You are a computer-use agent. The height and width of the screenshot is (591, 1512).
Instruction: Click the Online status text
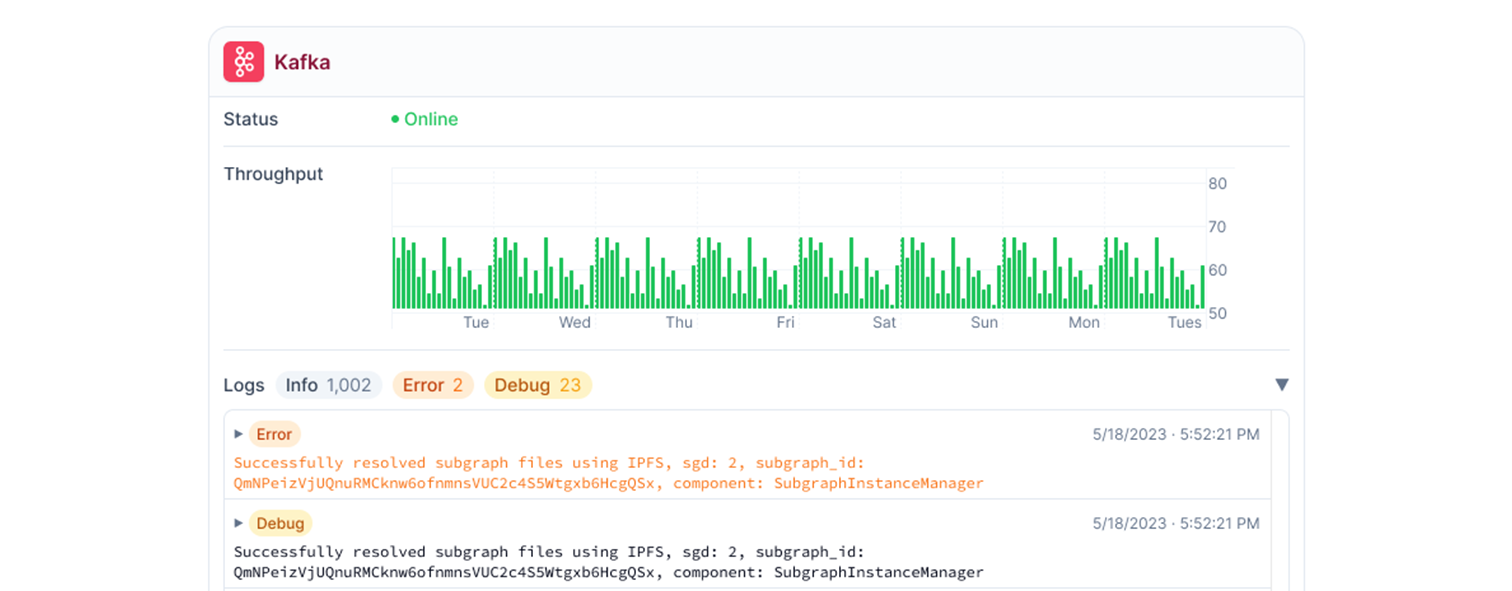click(x=431, y=120)
